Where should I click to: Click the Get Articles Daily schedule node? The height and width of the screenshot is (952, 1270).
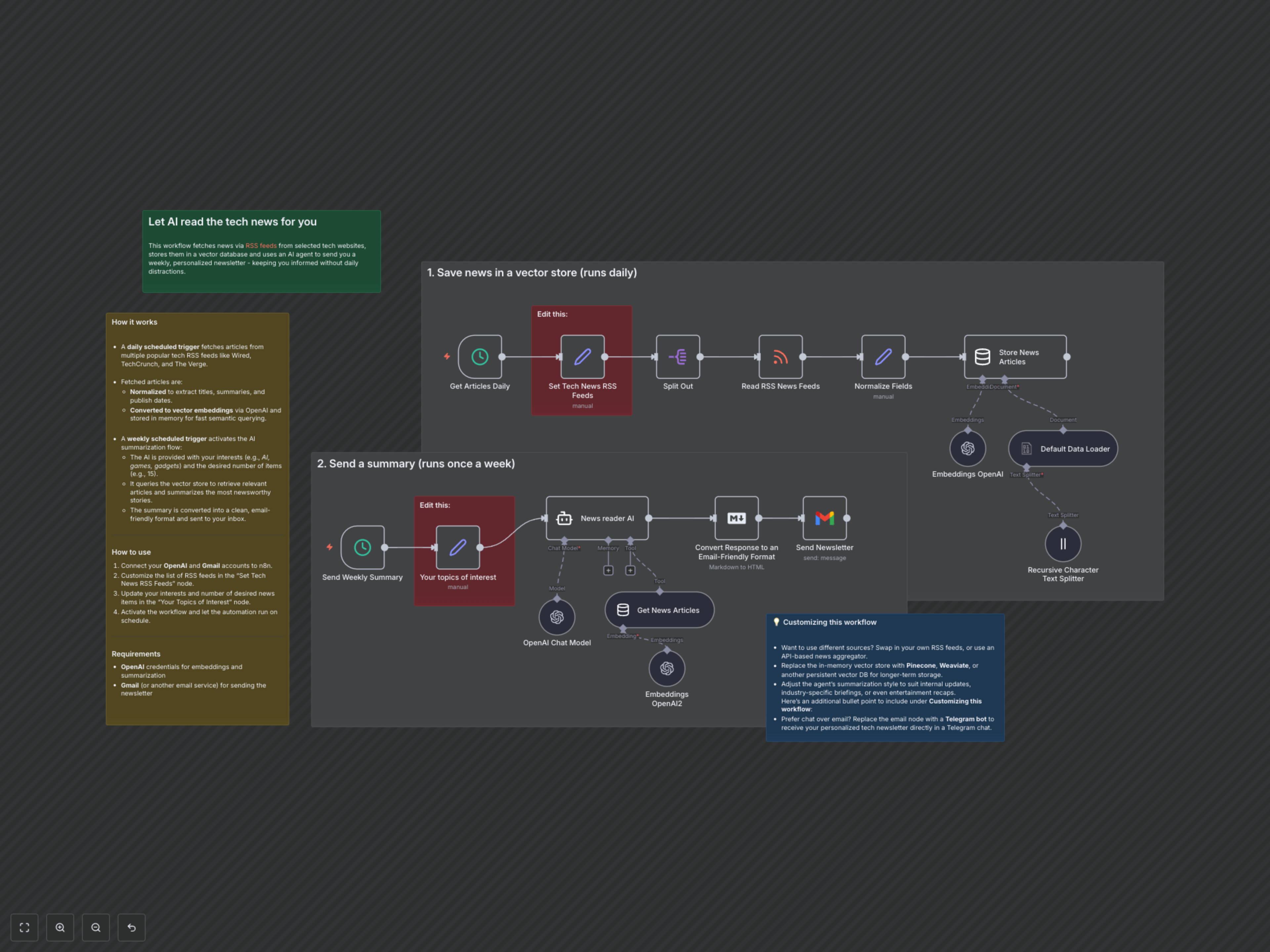point(480,357)
